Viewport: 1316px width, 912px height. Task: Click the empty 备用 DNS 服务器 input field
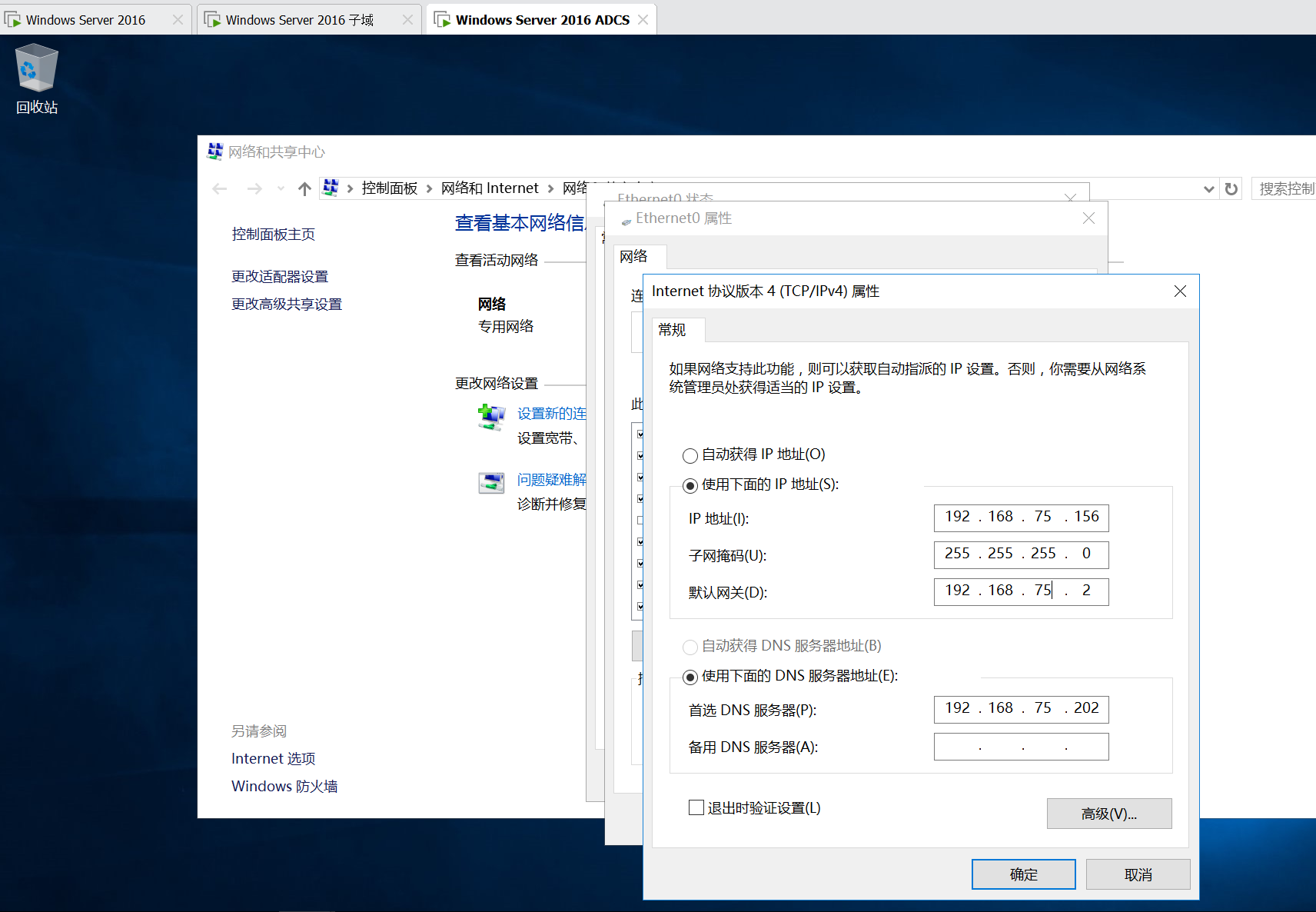(1021, 746)
